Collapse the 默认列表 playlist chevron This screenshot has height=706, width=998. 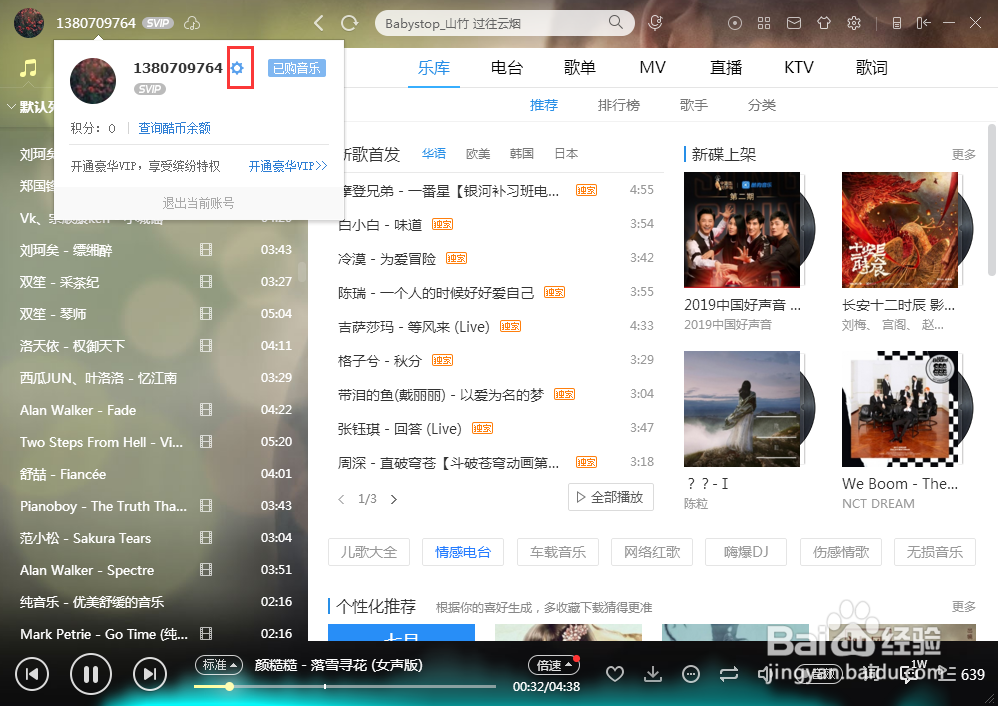click(11, 106)
